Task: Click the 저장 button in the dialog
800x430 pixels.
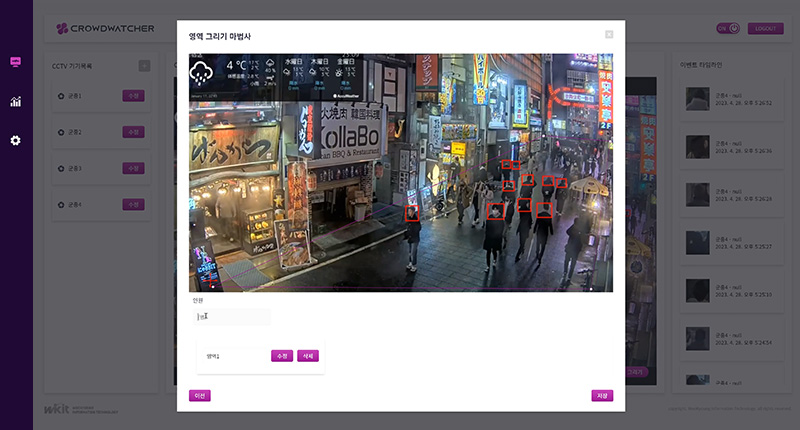Action: [x=602, y=396]
